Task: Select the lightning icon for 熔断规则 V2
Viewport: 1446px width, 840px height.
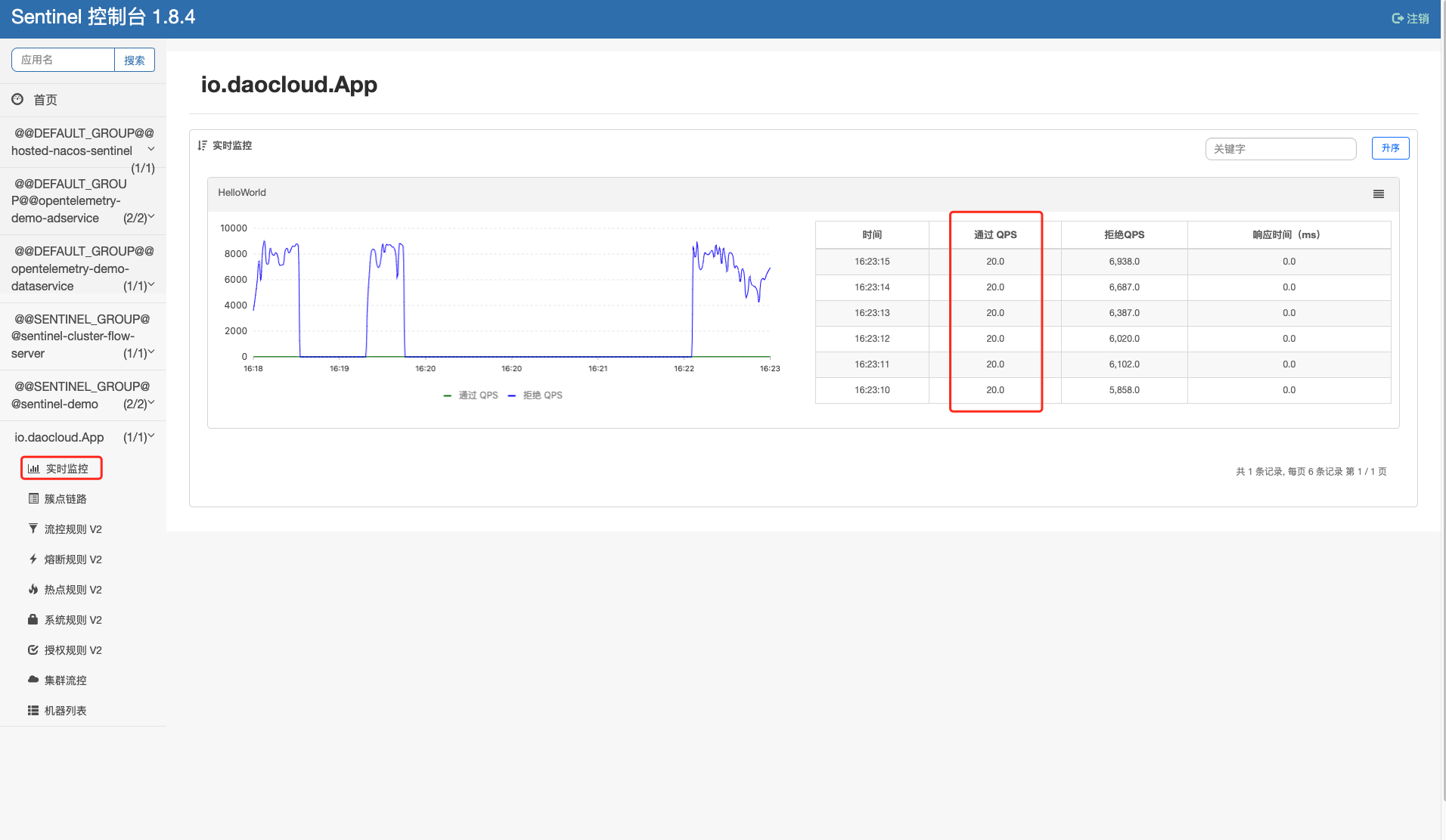Action: point(33,559)
